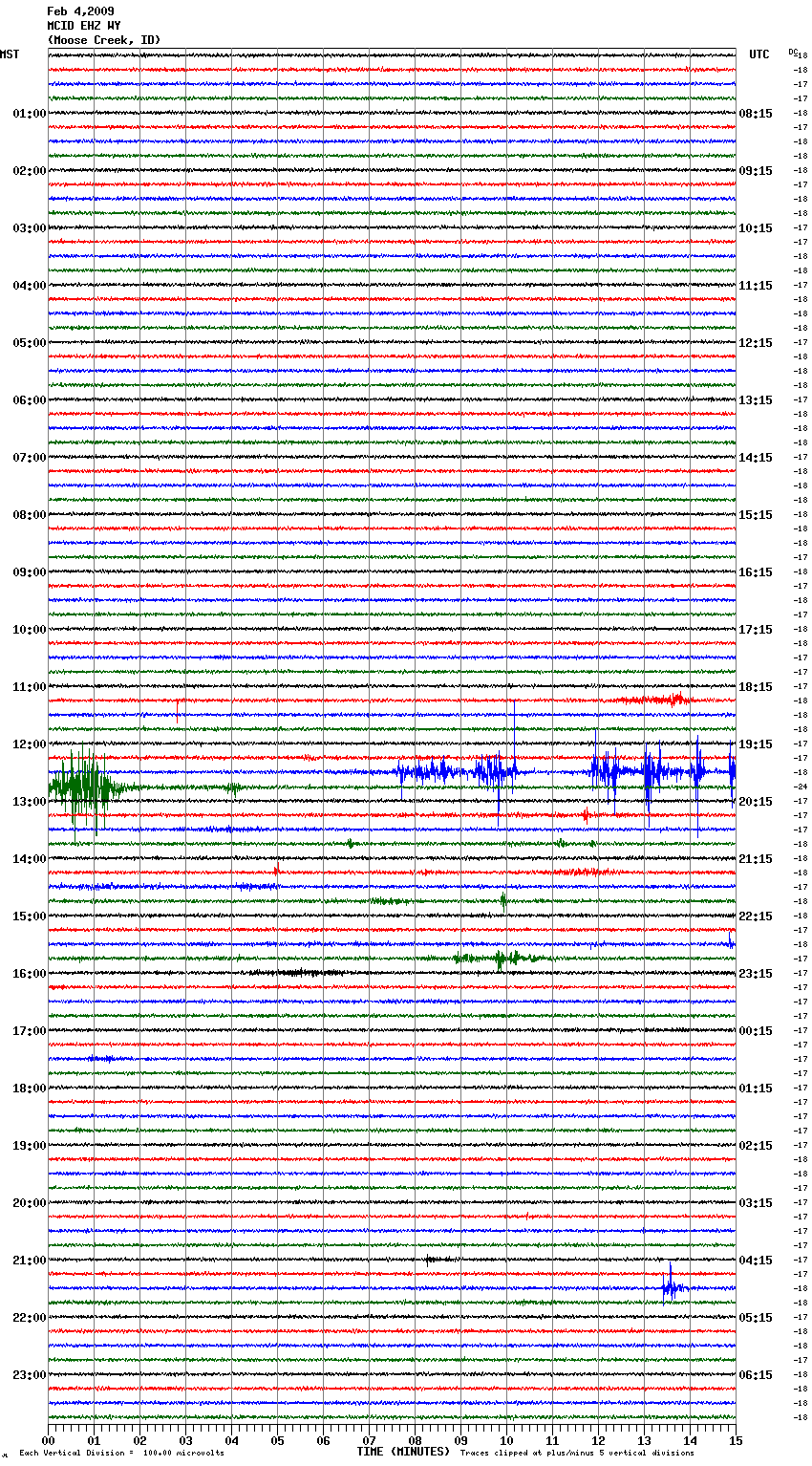Select the 15:00 MST hour label

(x=29, y=916)
